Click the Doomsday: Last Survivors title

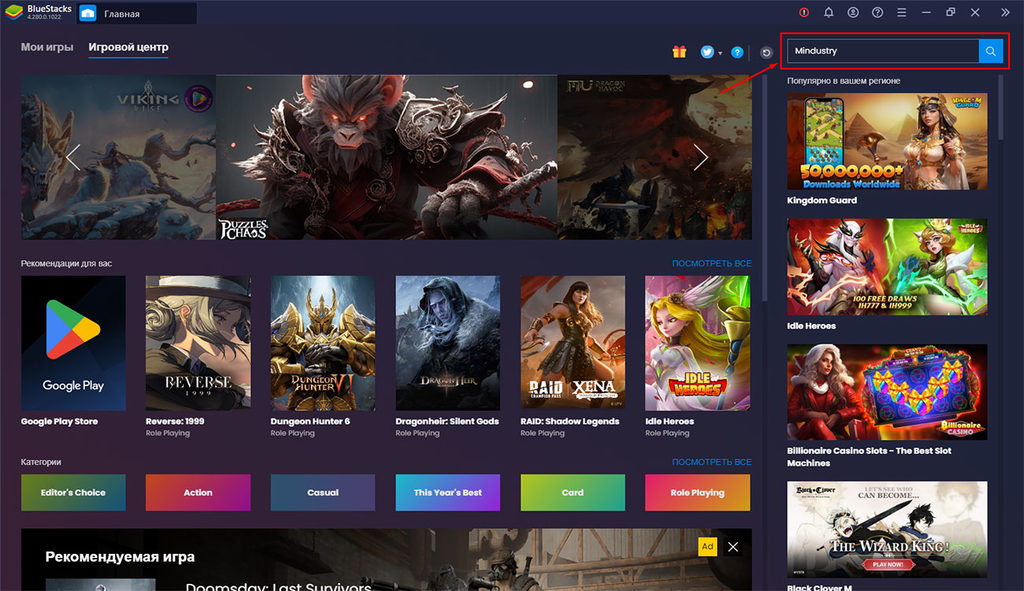click(278, 586)
